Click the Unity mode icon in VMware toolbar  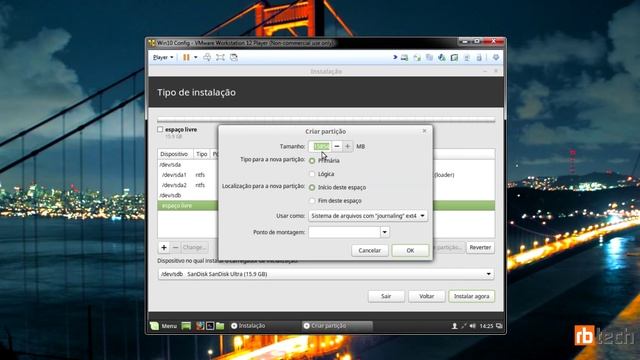click(x=234, y=58)
